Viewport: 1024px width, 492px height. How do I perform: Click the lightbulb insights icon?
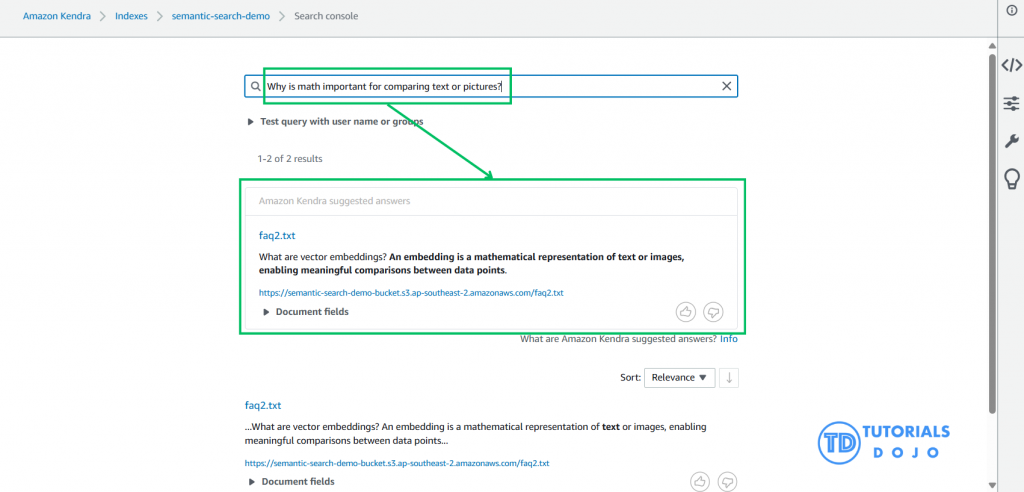pyautogui.click(x=1011, y=180)
